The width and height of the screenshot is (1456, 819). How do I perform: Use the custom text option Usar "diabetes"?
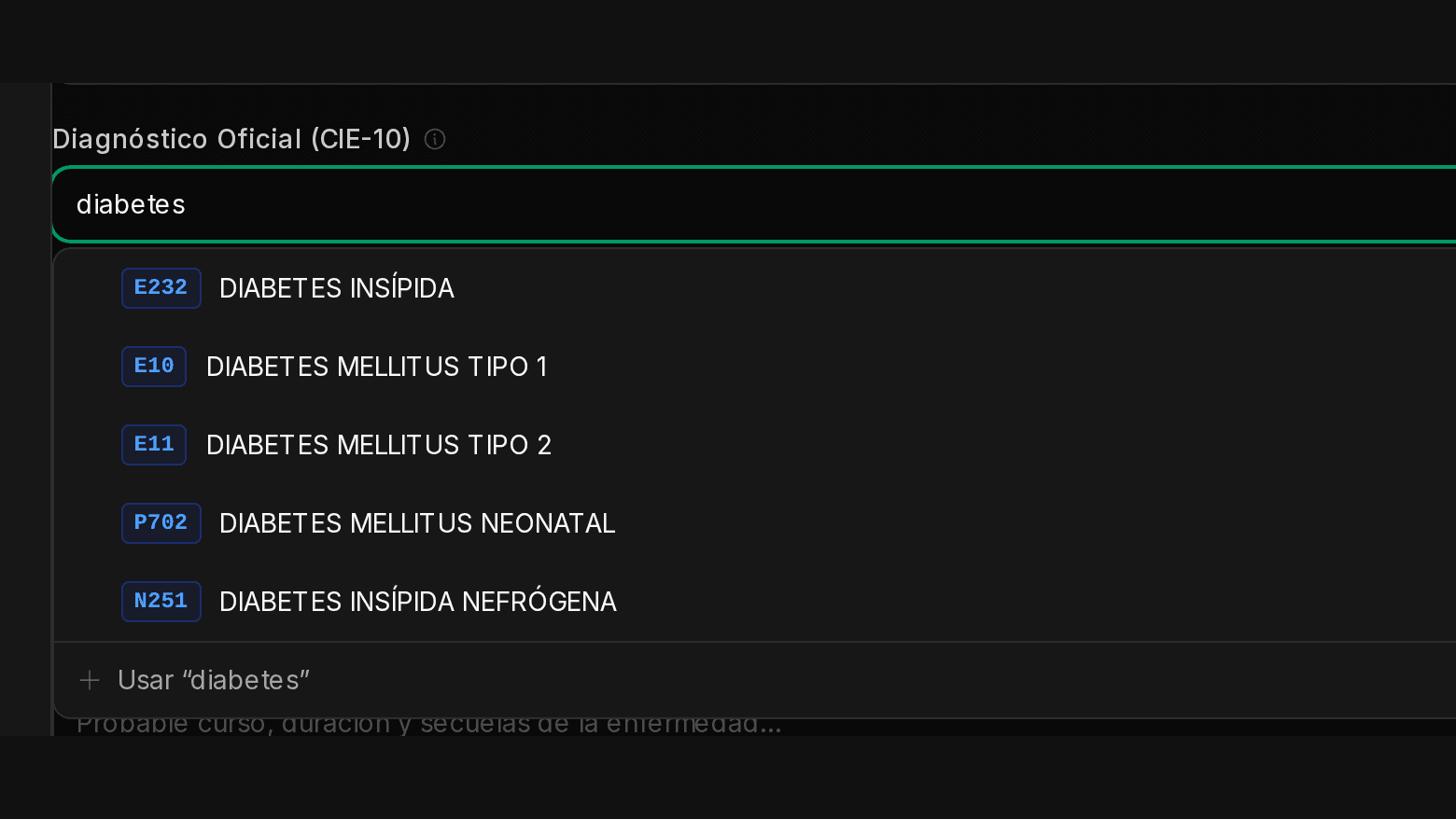[x=756, y=680]
